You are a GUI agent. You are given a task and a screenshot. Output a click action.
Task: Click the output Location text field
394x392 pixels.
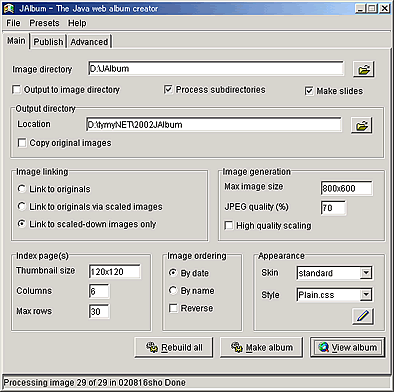tap(214, 125)
